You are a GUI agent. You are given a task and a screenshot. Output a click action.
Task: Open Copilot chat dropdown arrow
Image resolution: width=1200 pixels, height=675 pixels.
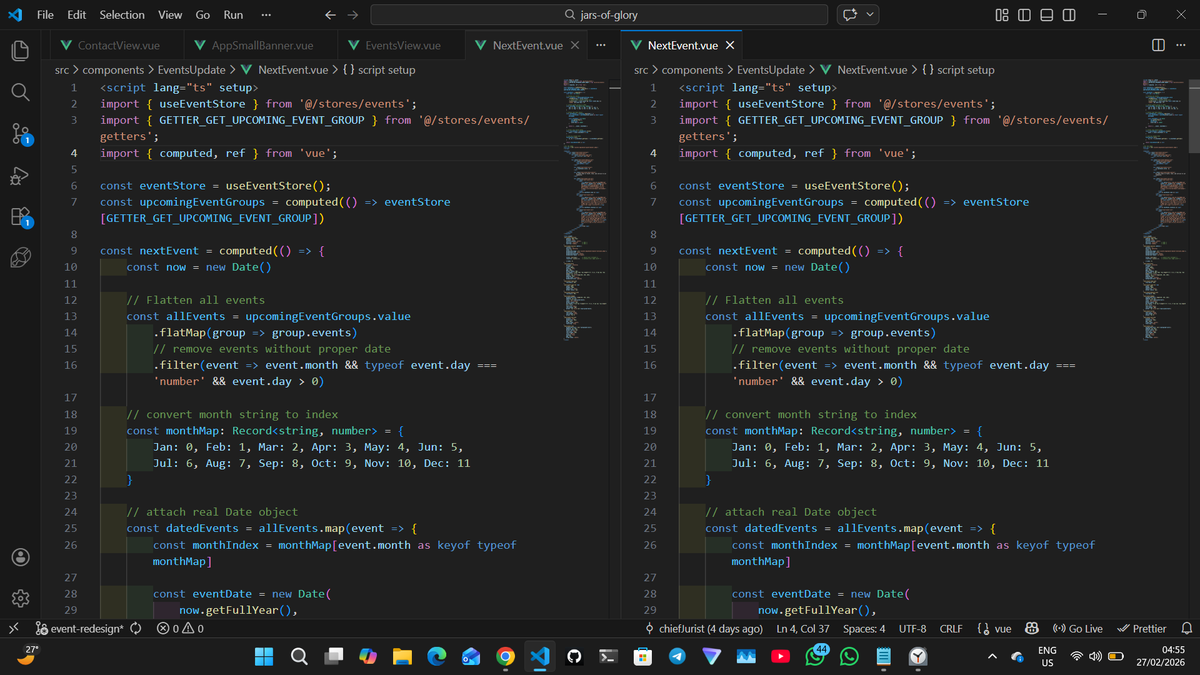[x=871, y=15]
